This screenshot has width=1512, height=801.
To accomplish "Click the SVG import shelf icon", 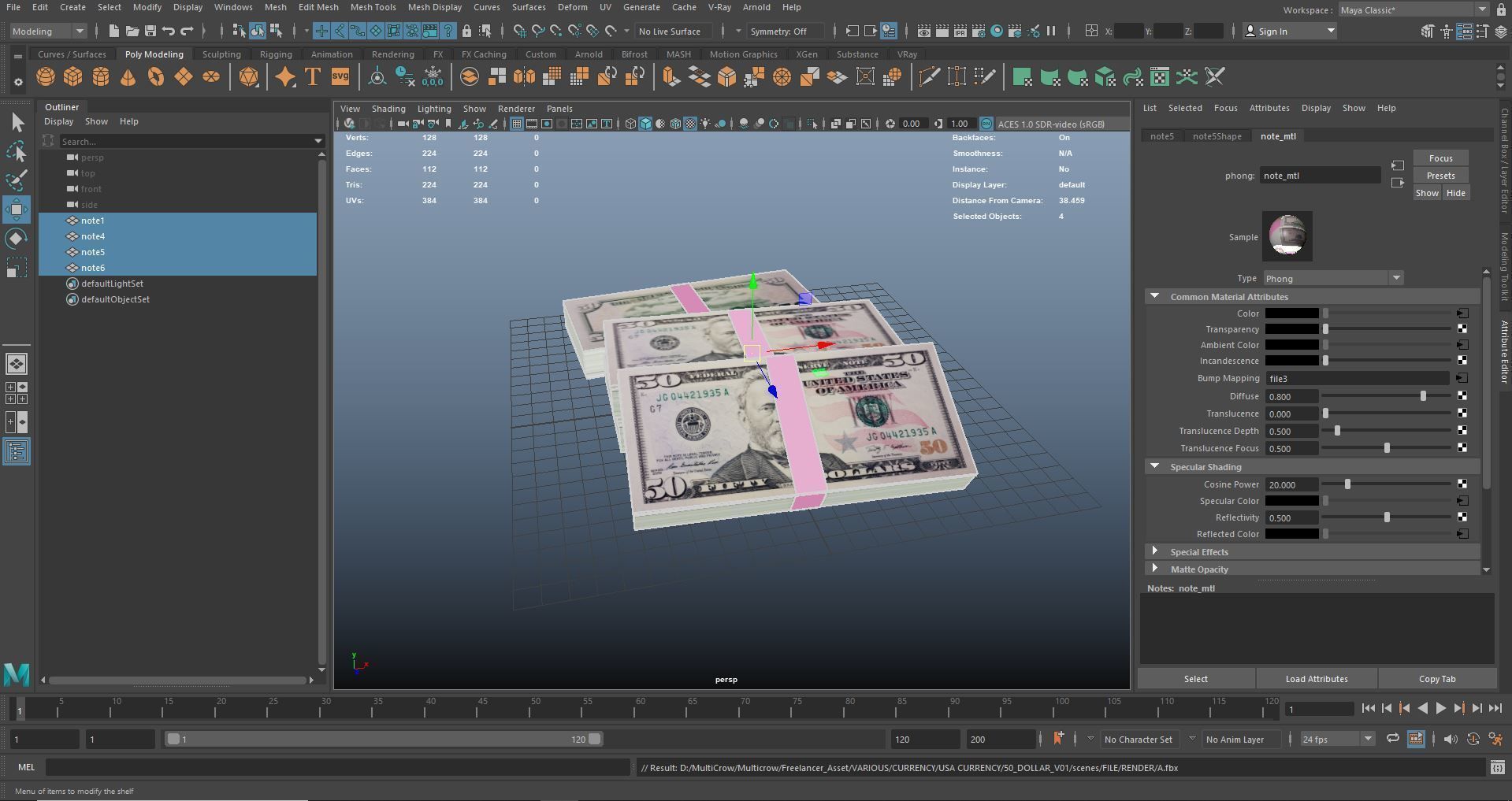I will pos(340,77).
